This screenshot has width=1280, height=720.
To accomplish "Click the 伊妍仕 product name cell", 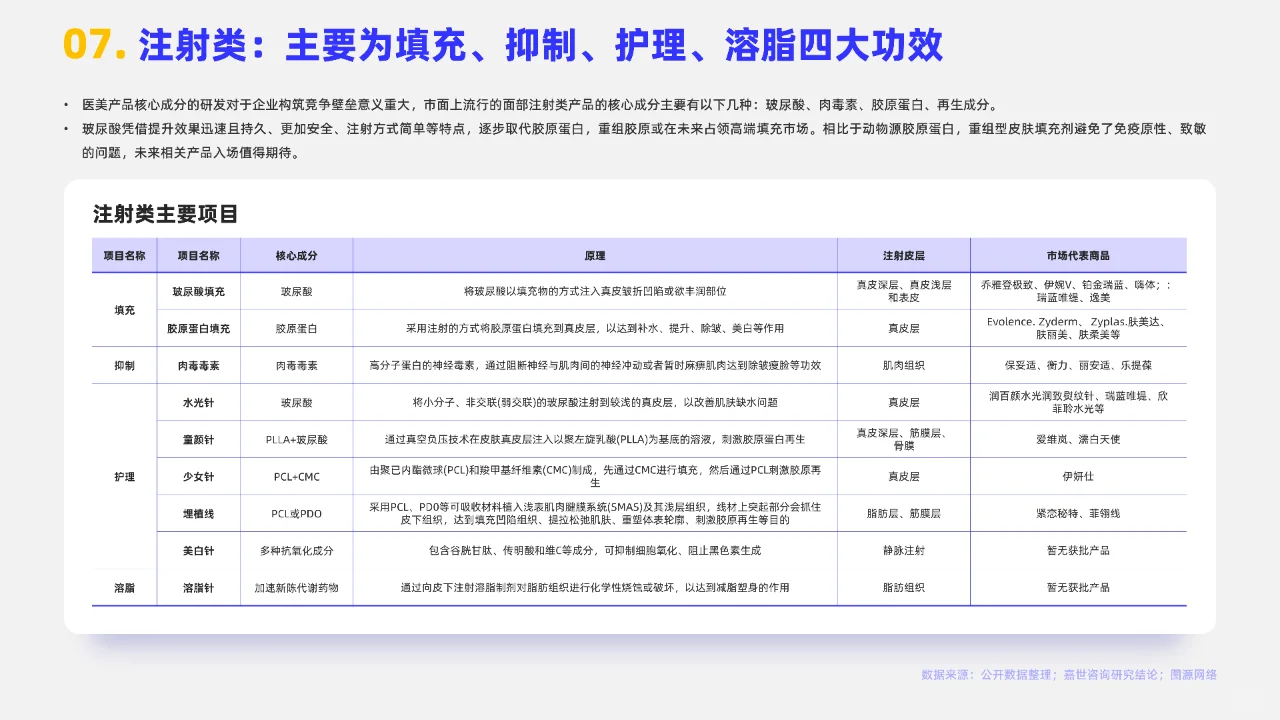I will point(1076,477).
